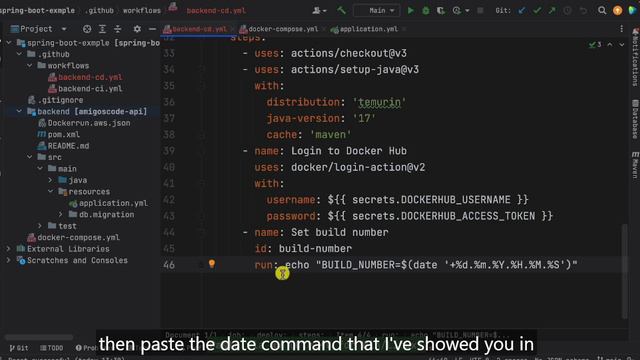The width and height of the screenshot is (640, 360).
Task: Select pom.xml in project tree
Action: click(x=64, y=134)
